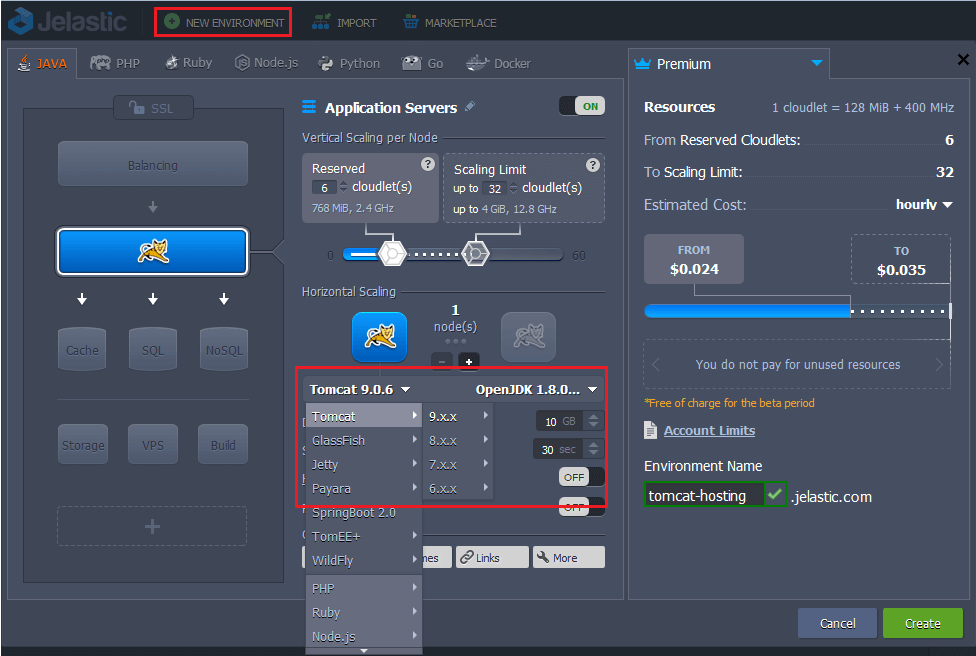
Task: Edit the Application Servers layer name
Action: click(x=470, y=106)
